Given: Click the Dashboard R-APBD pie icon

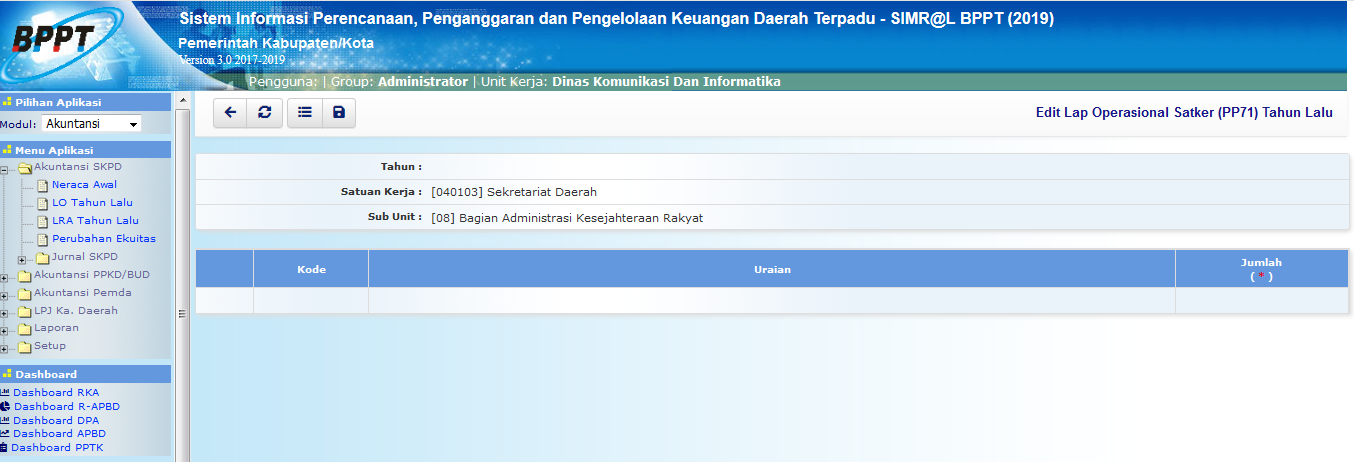Looking at the screenshot, I should coord(6,406).
